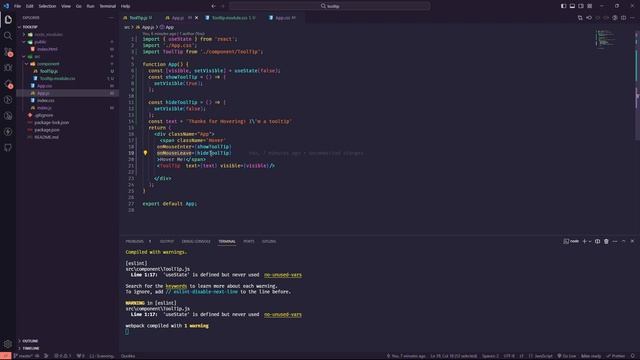Open Customize Layout icon
Screen dimensions: 640x360
(x=590, y=6)
